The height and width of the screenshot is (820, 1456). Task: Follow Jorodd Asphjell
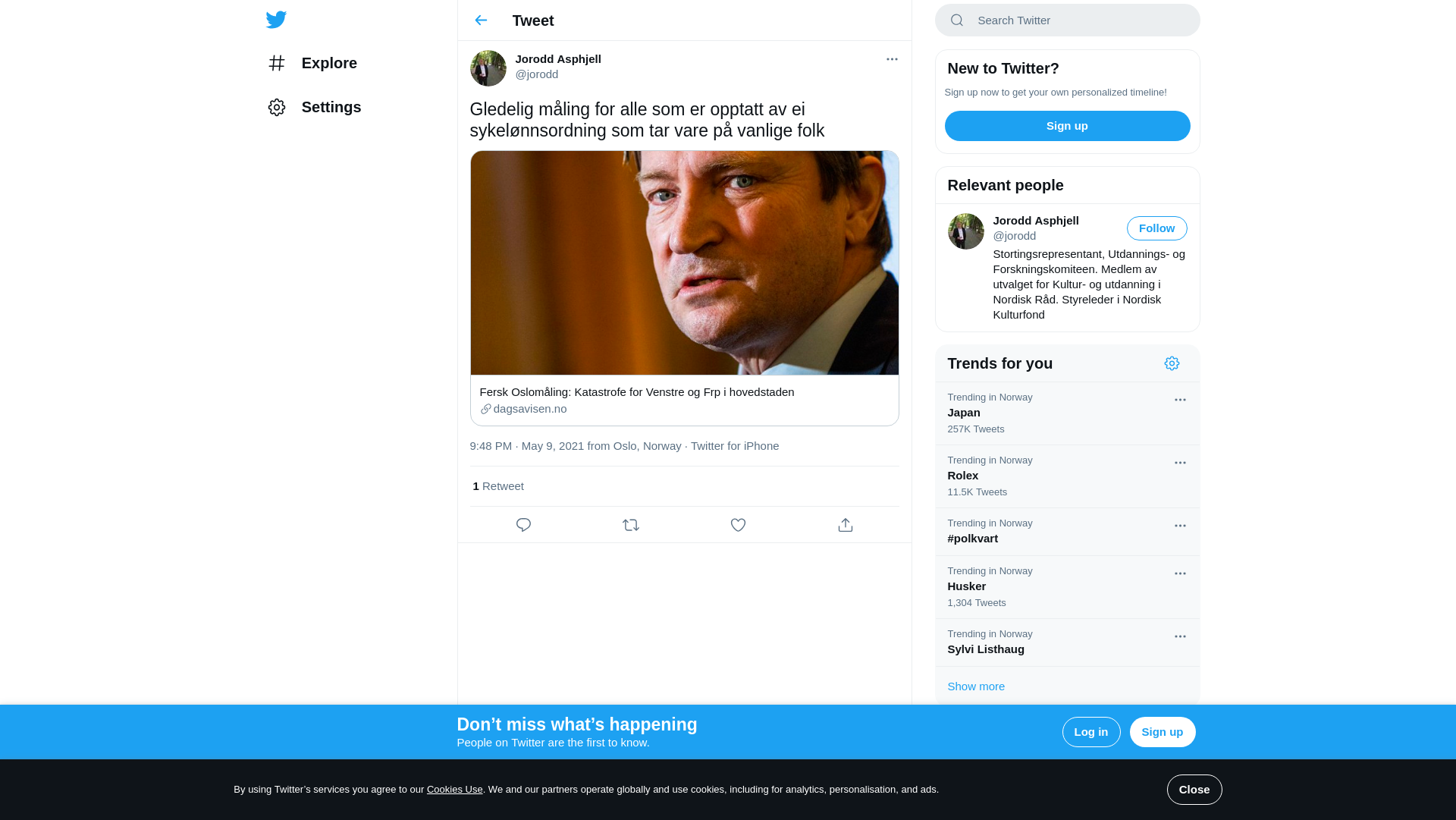[1156, 228]
